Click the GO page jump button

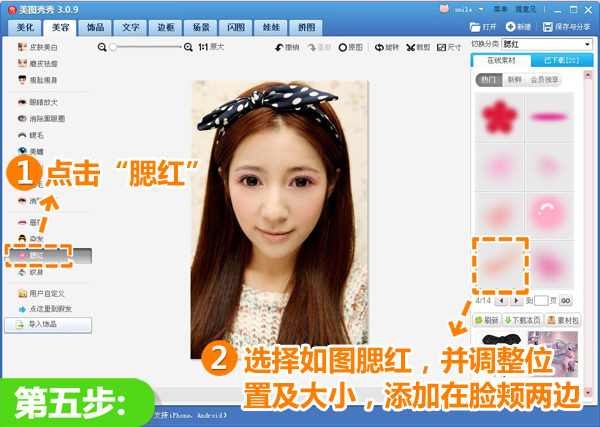(566, 301)
